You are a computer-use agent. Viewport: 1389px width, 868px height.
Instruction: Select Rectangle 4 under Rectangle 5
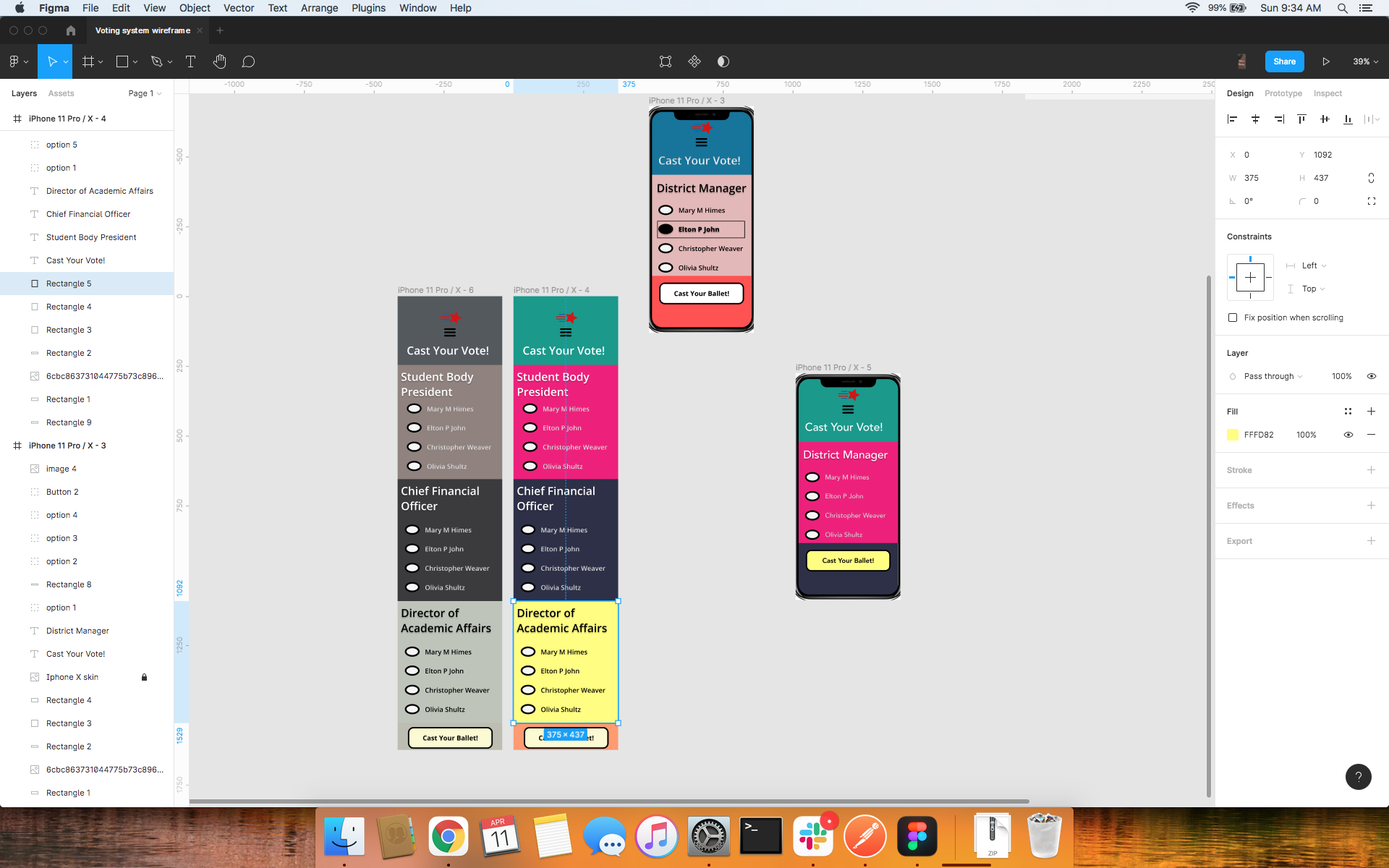tap(69, 307)
